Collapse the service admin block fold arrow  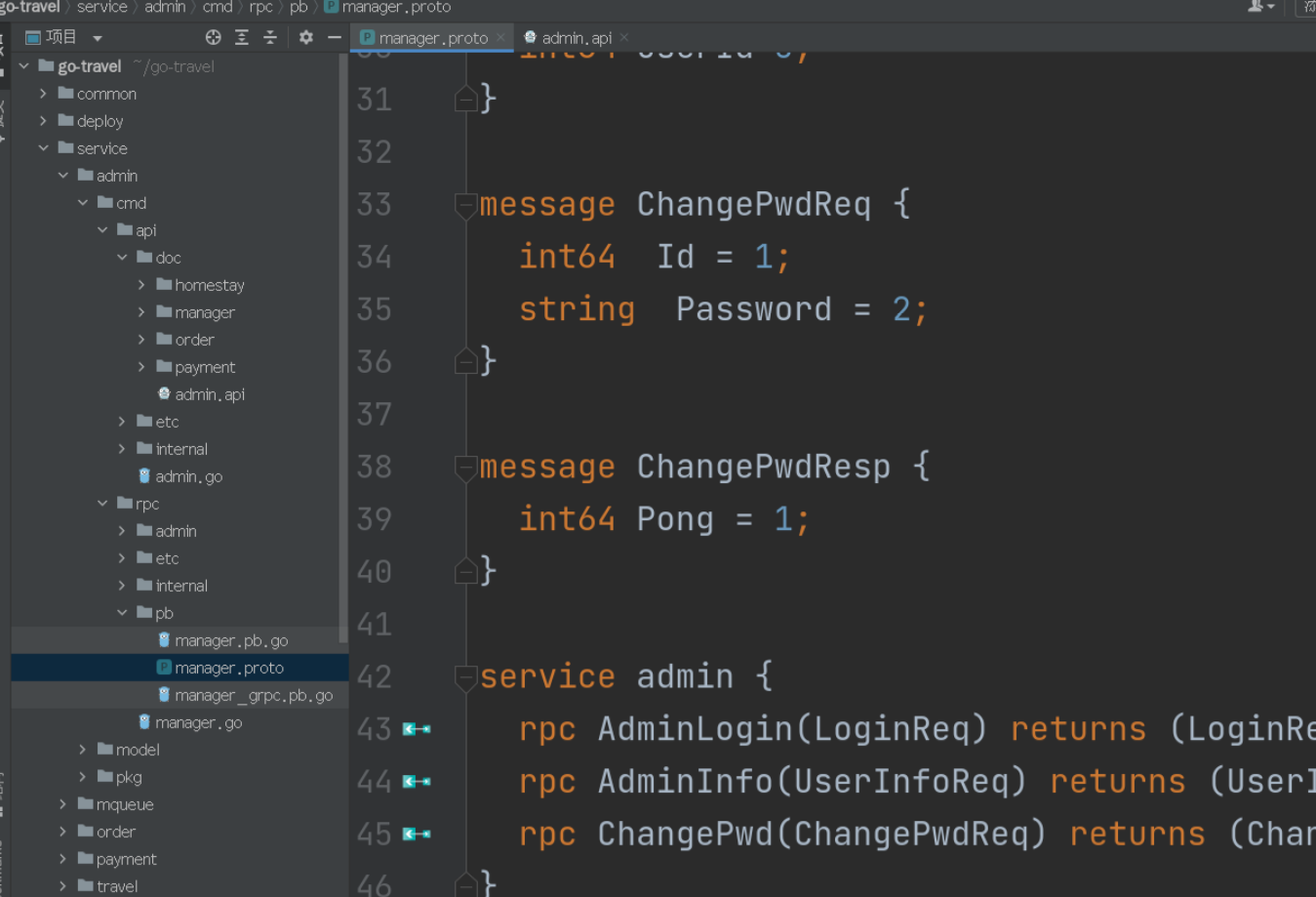coord(465,676)
